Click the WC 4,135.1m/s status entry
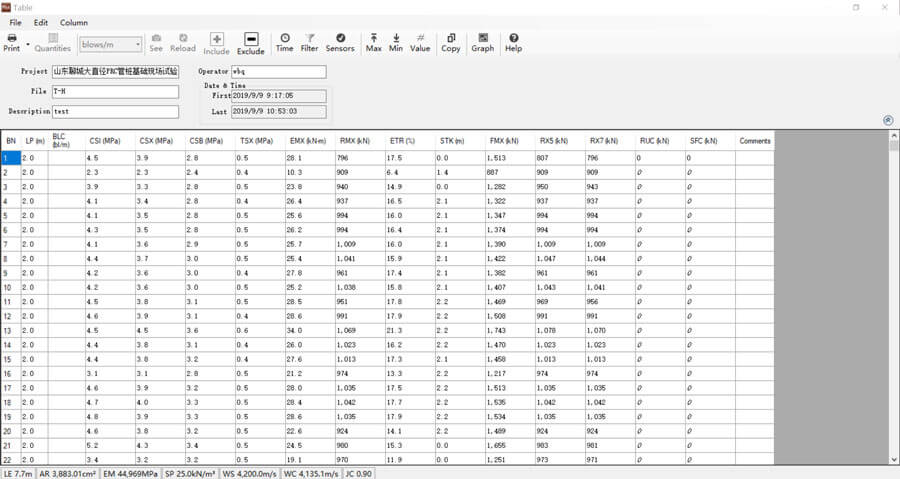Image resolution: width=900 pixels, height=479 pixels. (x=311, y=474)
